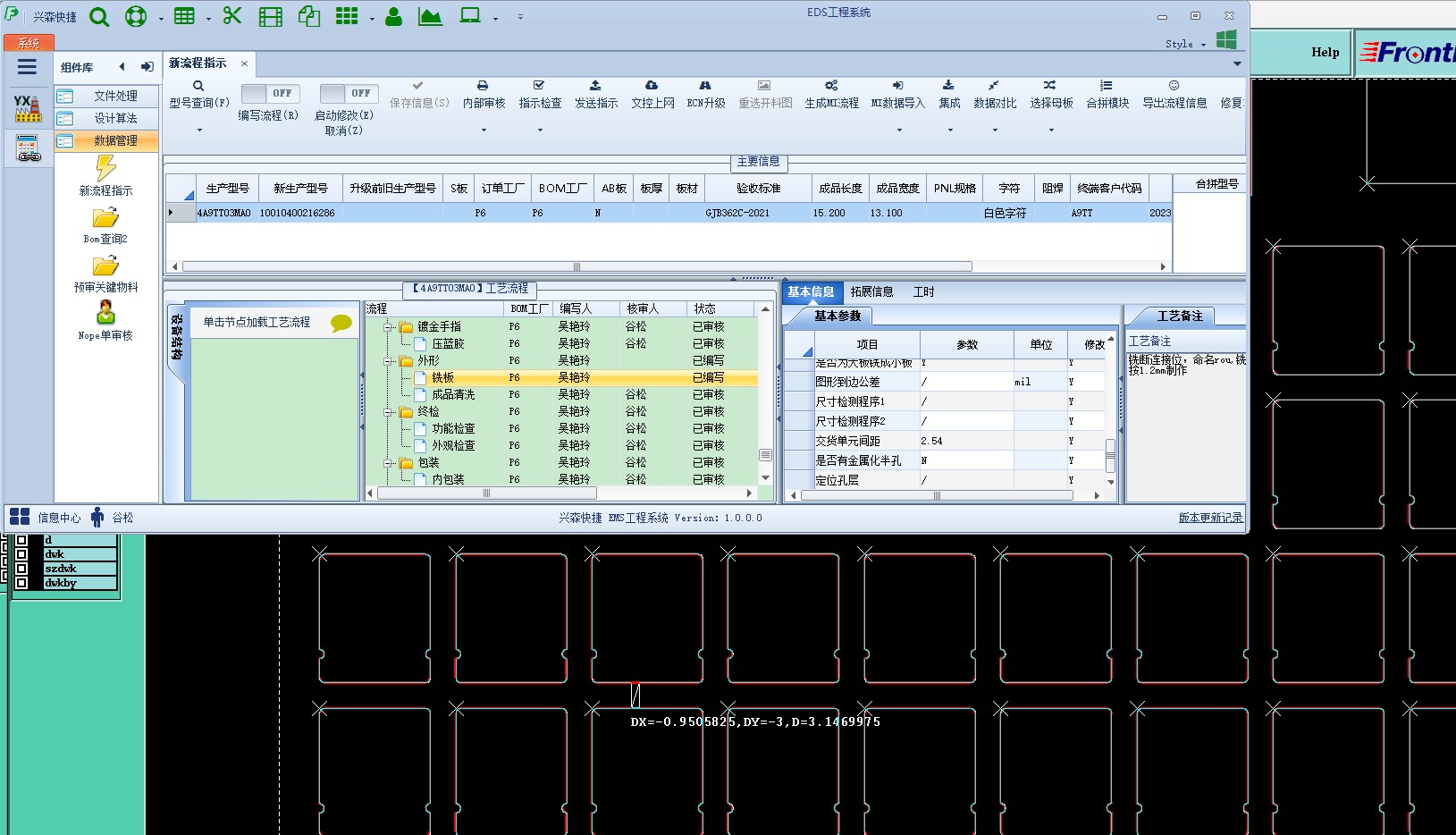Switch to the 拓展信息 tab
The height and width of the screenshot is (835, 1456).
(871, 292)
